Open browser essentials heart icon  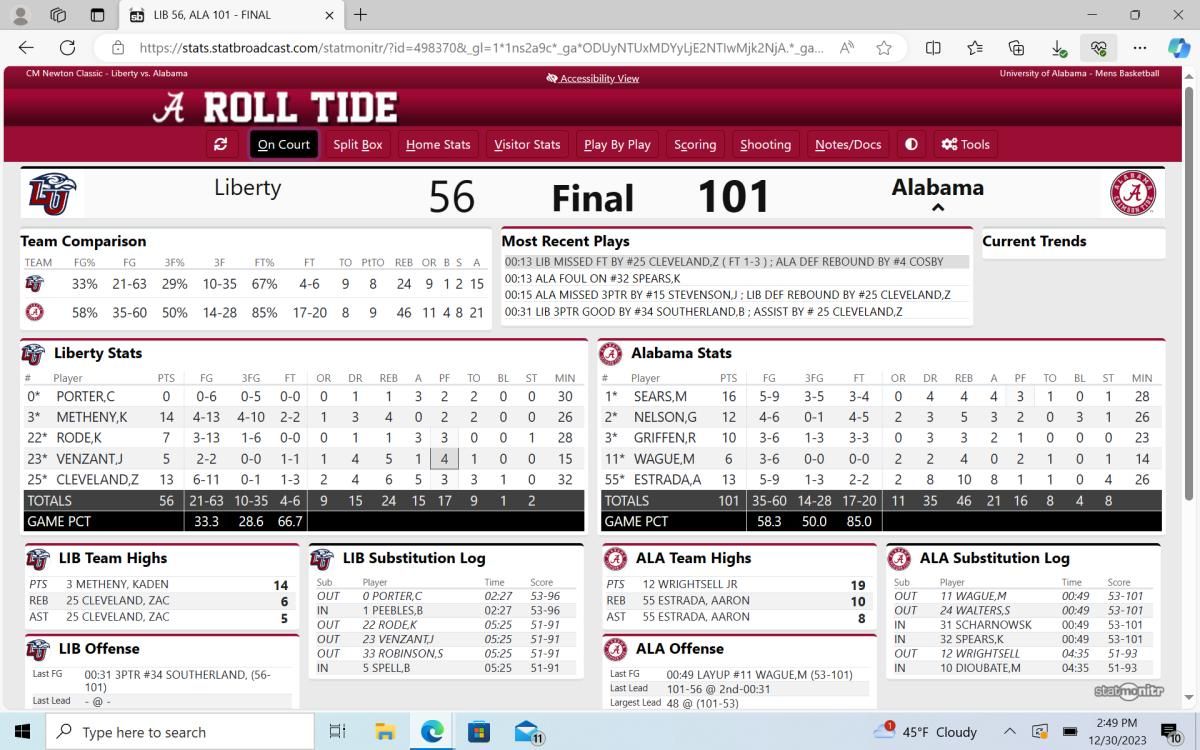(1099, 47)
